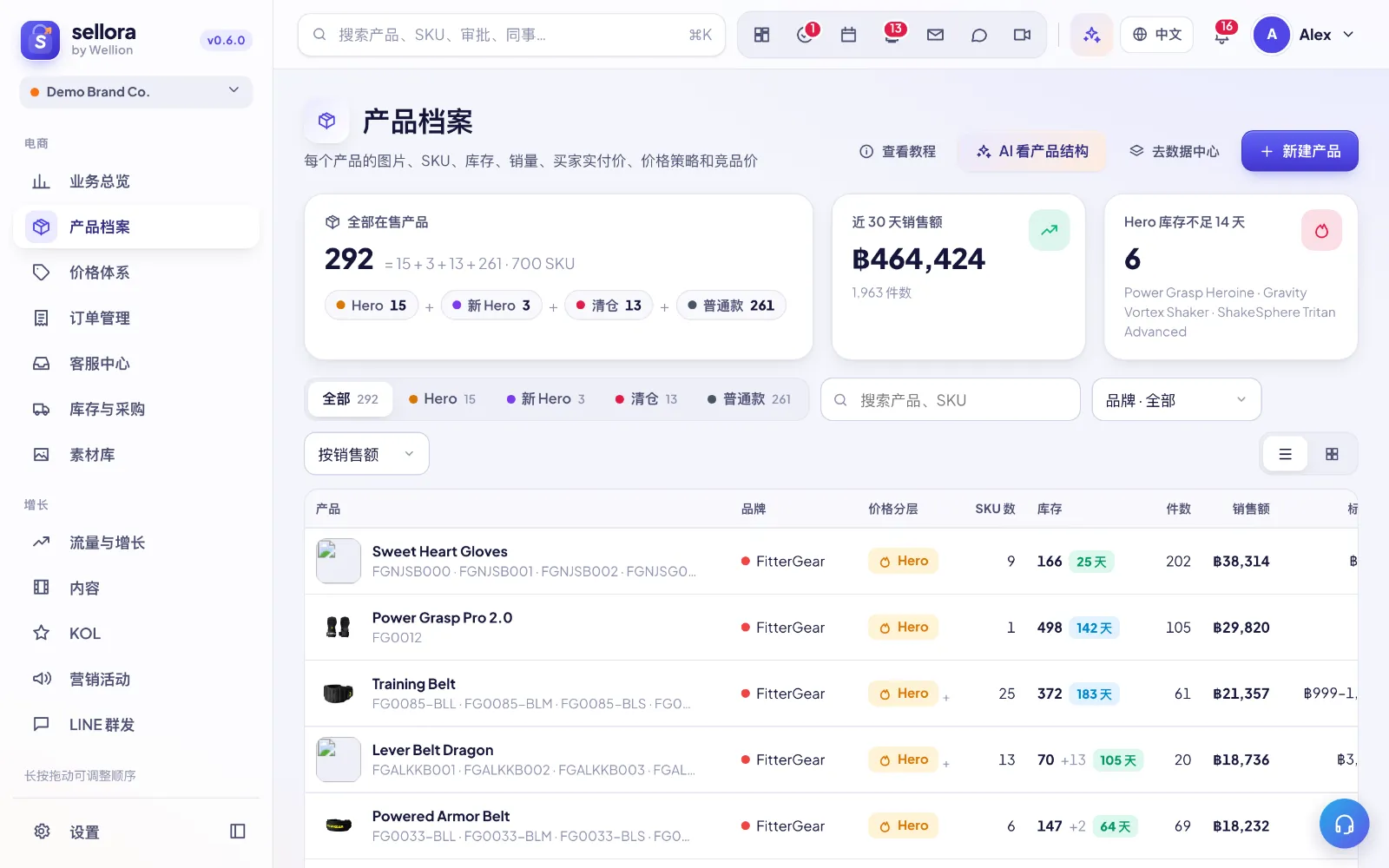Open the chat bubble icon

(x=979, y=35)
